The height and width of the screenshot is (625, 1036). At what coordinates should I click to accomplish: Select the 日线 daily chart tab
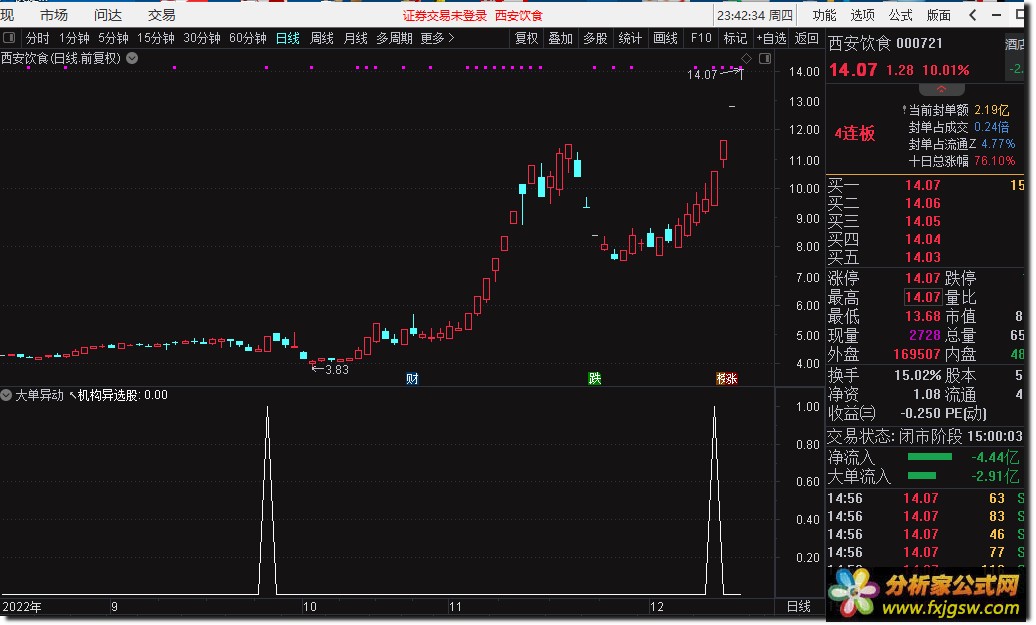tap(288, 38)
